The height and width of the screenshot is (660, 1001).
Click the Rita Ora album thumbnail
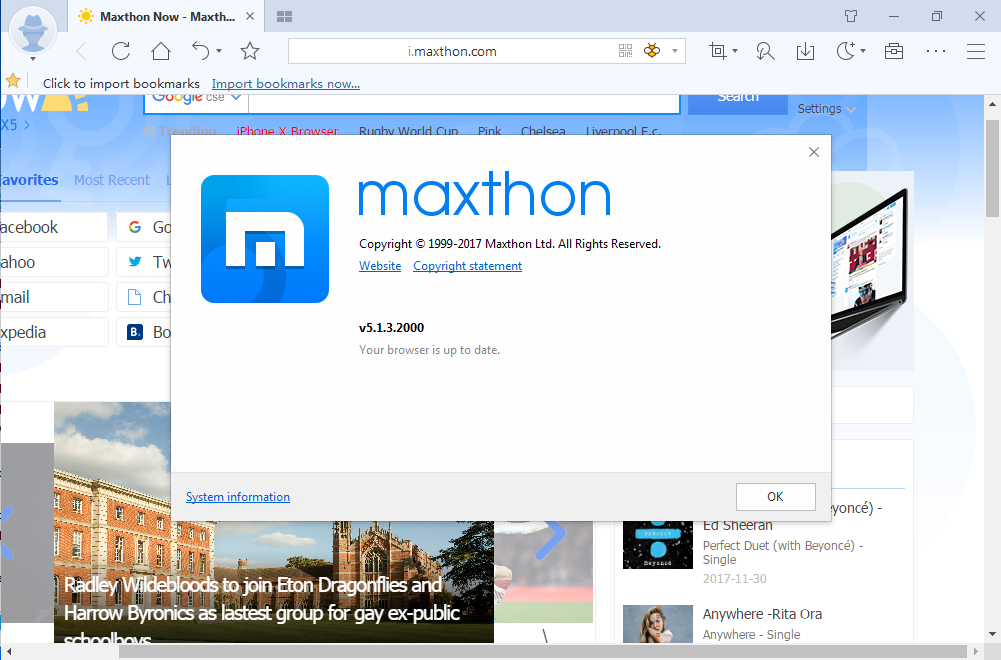point(658,624)
